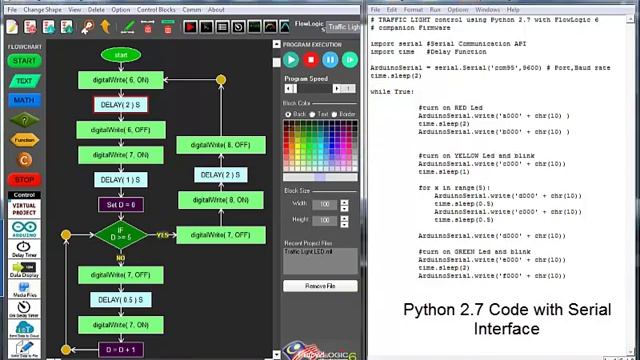Add a START block from the palette
640x360 pixels.
pos(24,61)
